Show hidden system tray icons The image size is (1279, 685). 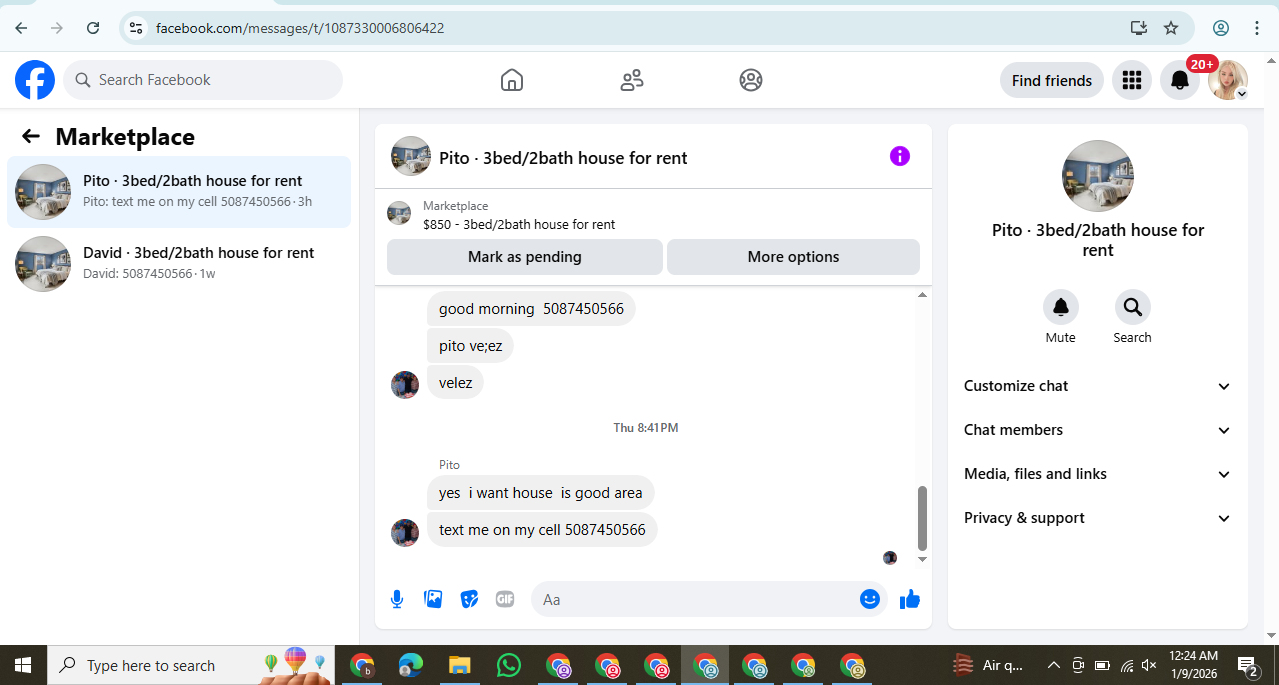tap(1053, 665)
